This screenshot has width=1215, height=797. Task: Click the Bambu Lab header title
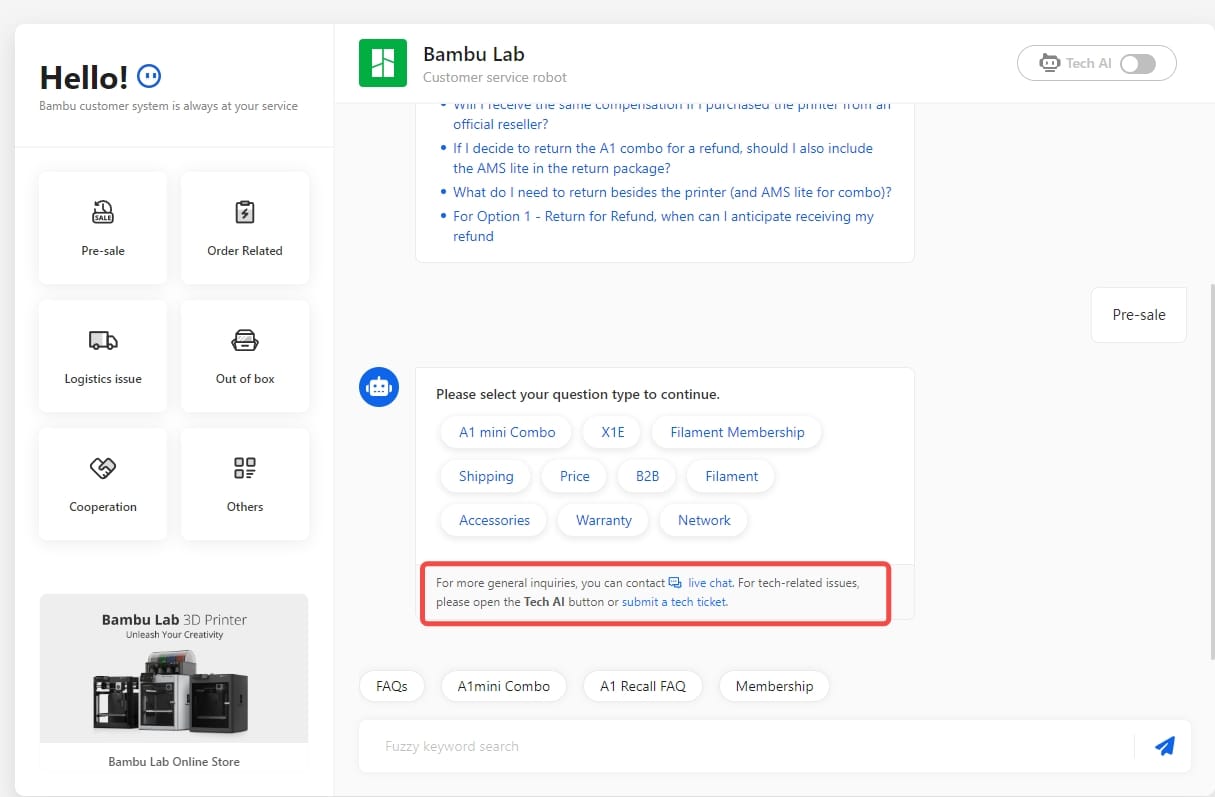coord(474,54)
